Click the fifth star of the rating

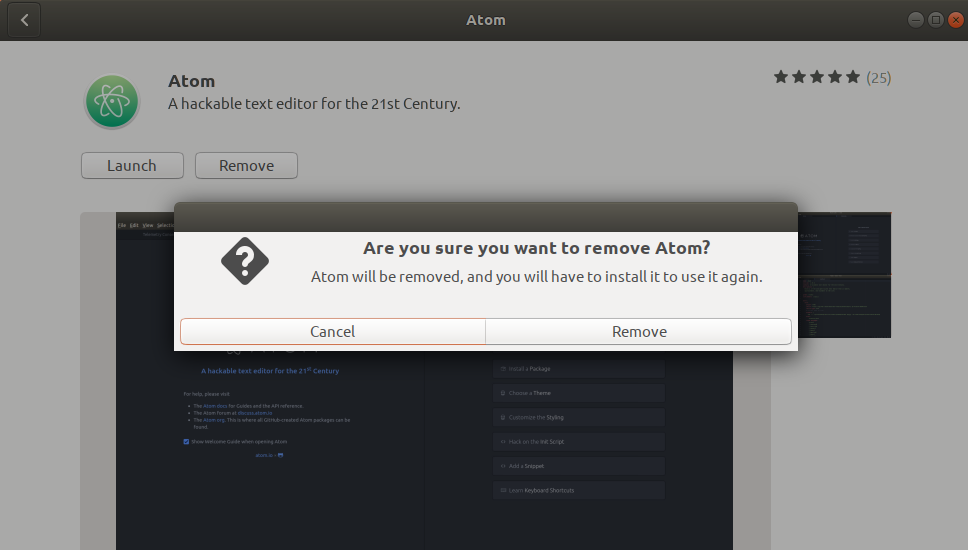coord(853,77)
